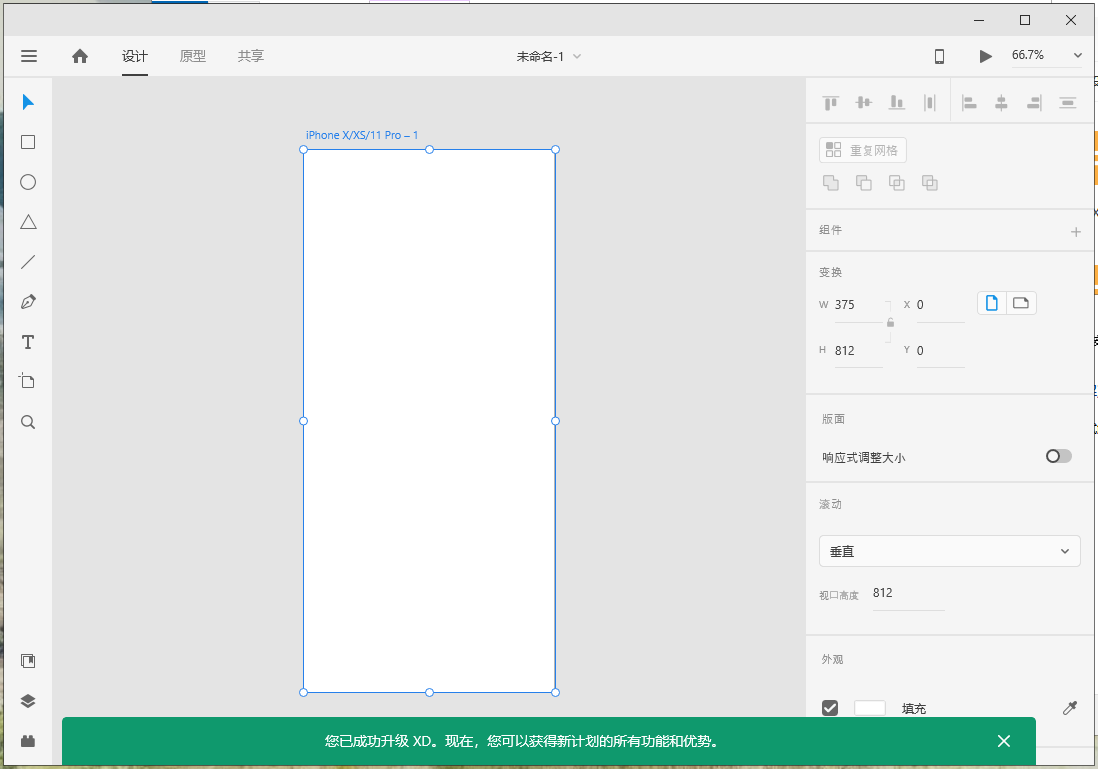Image resolution: width=1098 pixels, height=769 pixels.
Task: Open the Layers panel icon
Action: 28,701
